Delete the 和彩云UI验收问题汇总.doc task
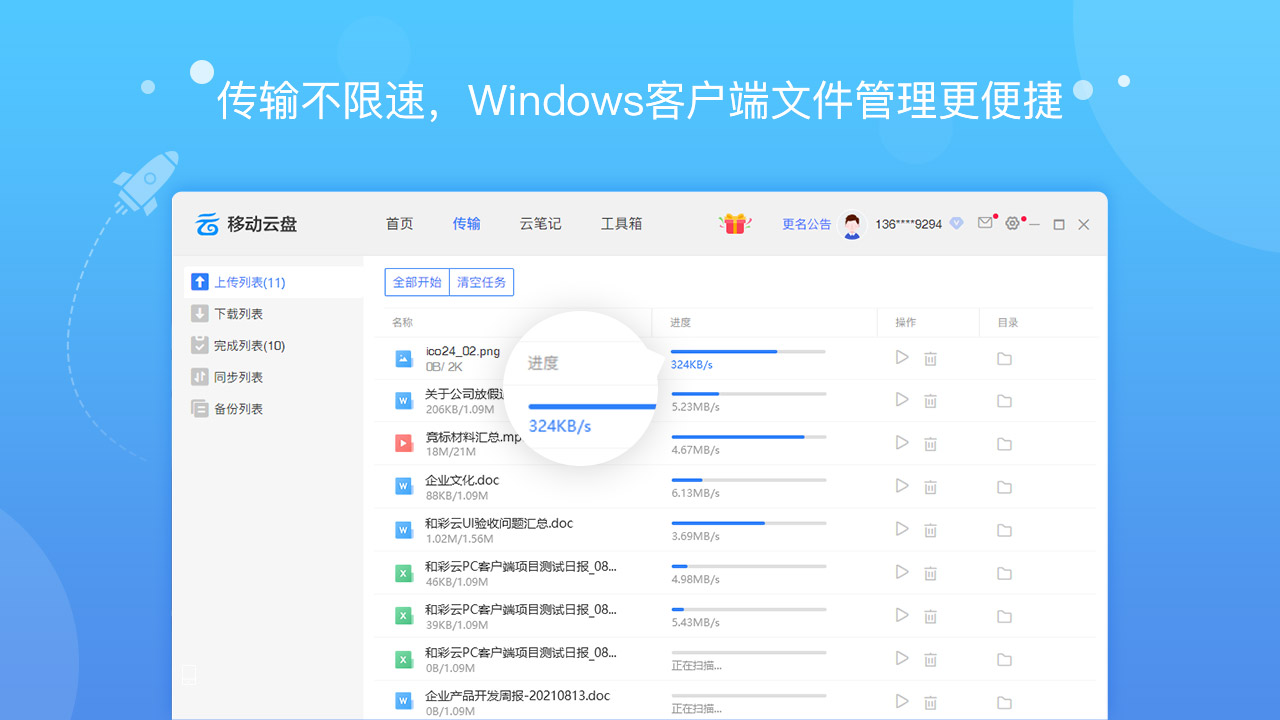 (930, 530)
